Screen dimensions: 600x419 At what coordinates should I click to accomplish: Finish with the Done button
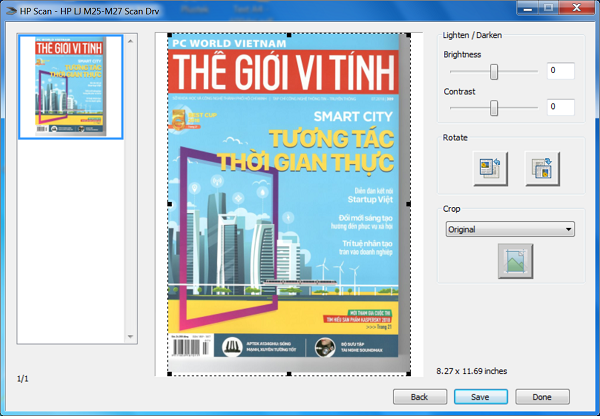(x=542, y=397)
